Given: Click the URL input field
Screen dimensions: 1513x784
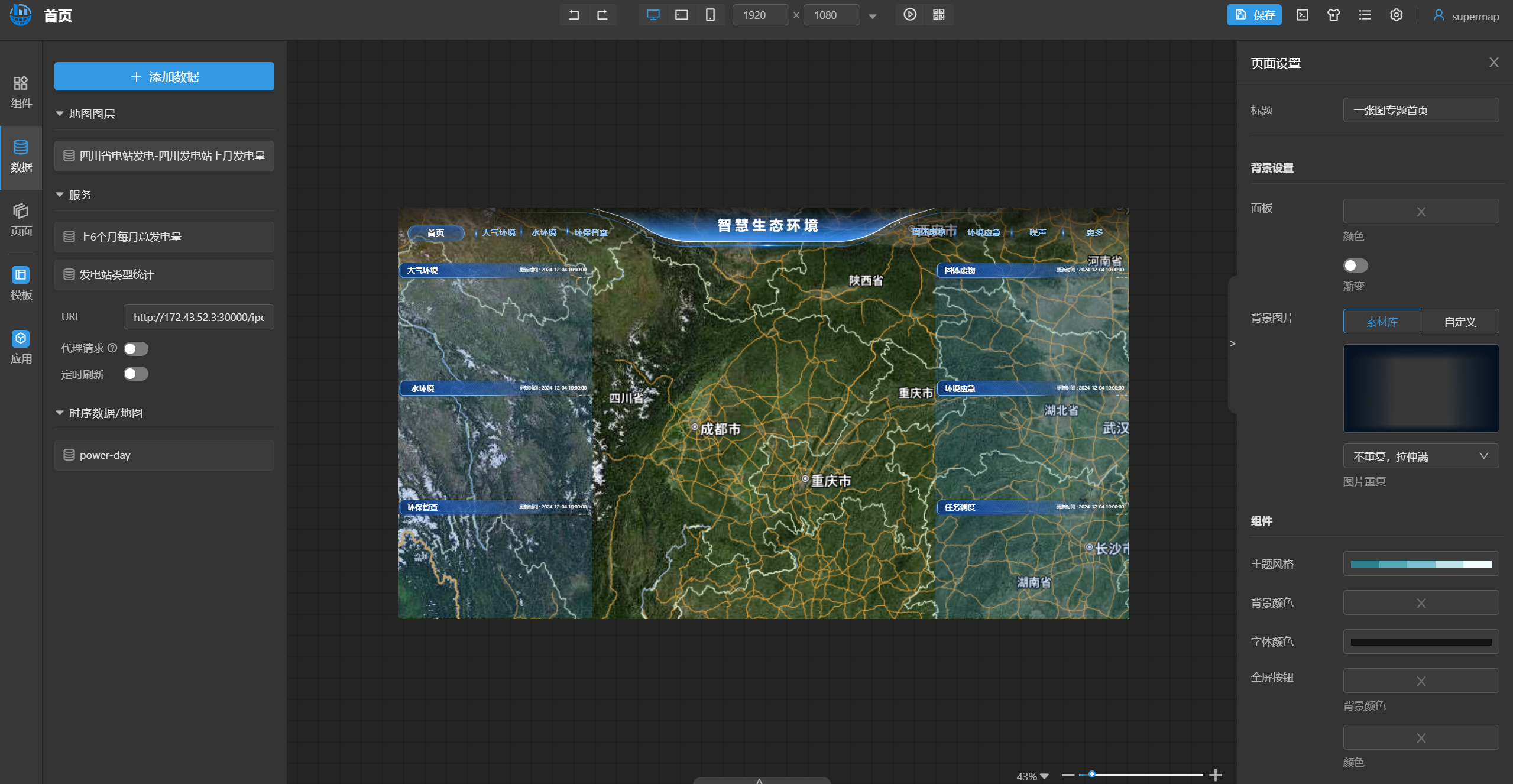Looking at the screenshot, I should (199, 317).
